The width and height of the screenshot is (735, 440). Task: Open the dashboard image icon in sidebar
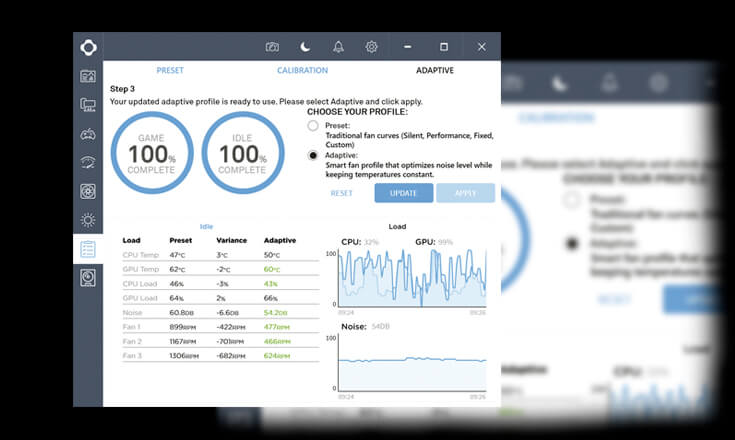coord(88,76)
